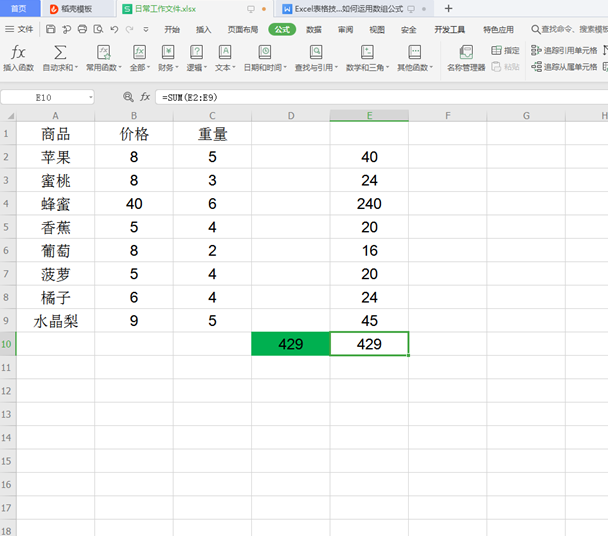
Task: Select the green cell D10 with 429
Action: point(290,344)
